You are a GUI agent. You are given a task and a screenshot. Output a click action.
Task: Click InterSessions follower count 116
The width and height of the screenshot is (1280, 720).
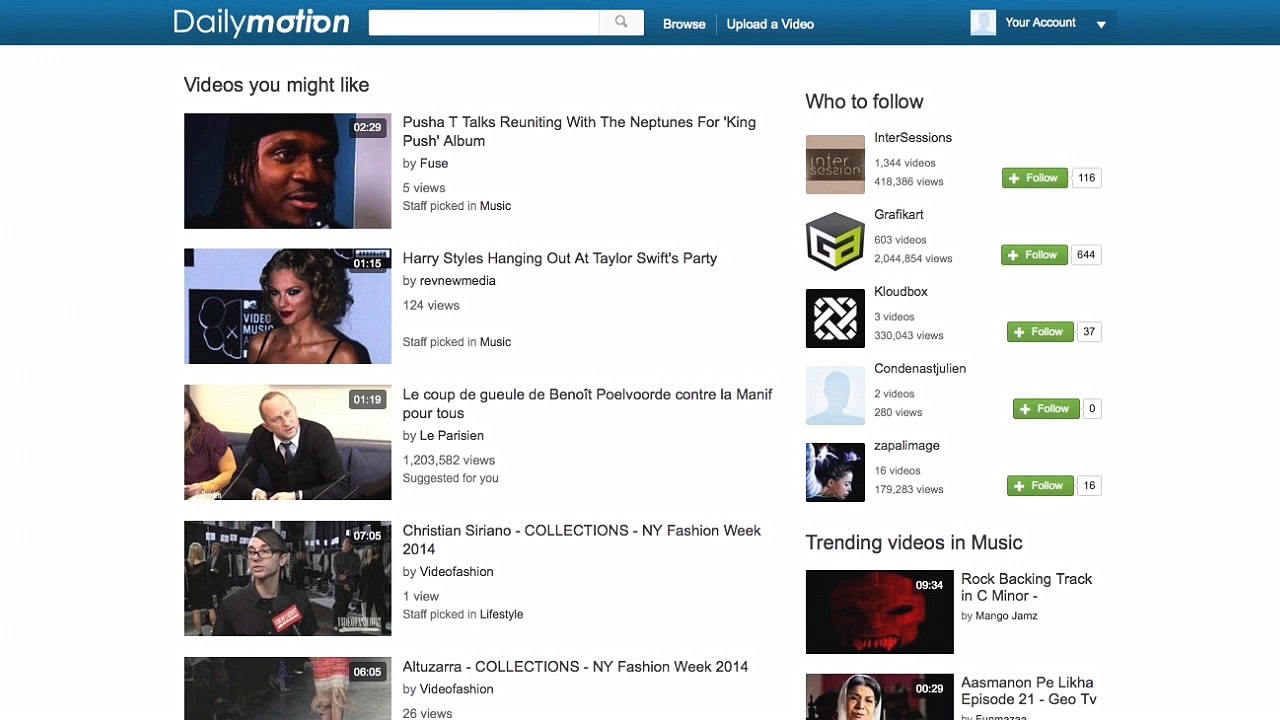[x=1087, y=178]
